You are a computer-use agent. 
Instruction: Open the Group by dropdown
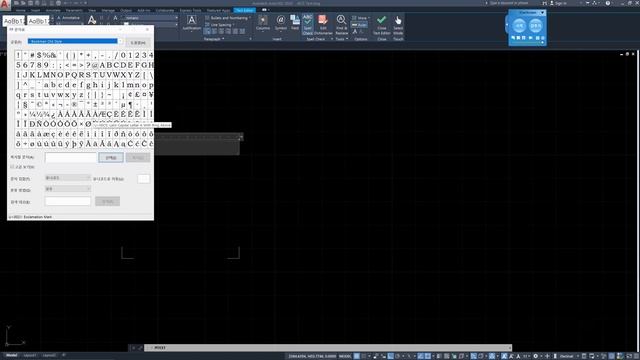pyautogui.click(x=68, y=189)
